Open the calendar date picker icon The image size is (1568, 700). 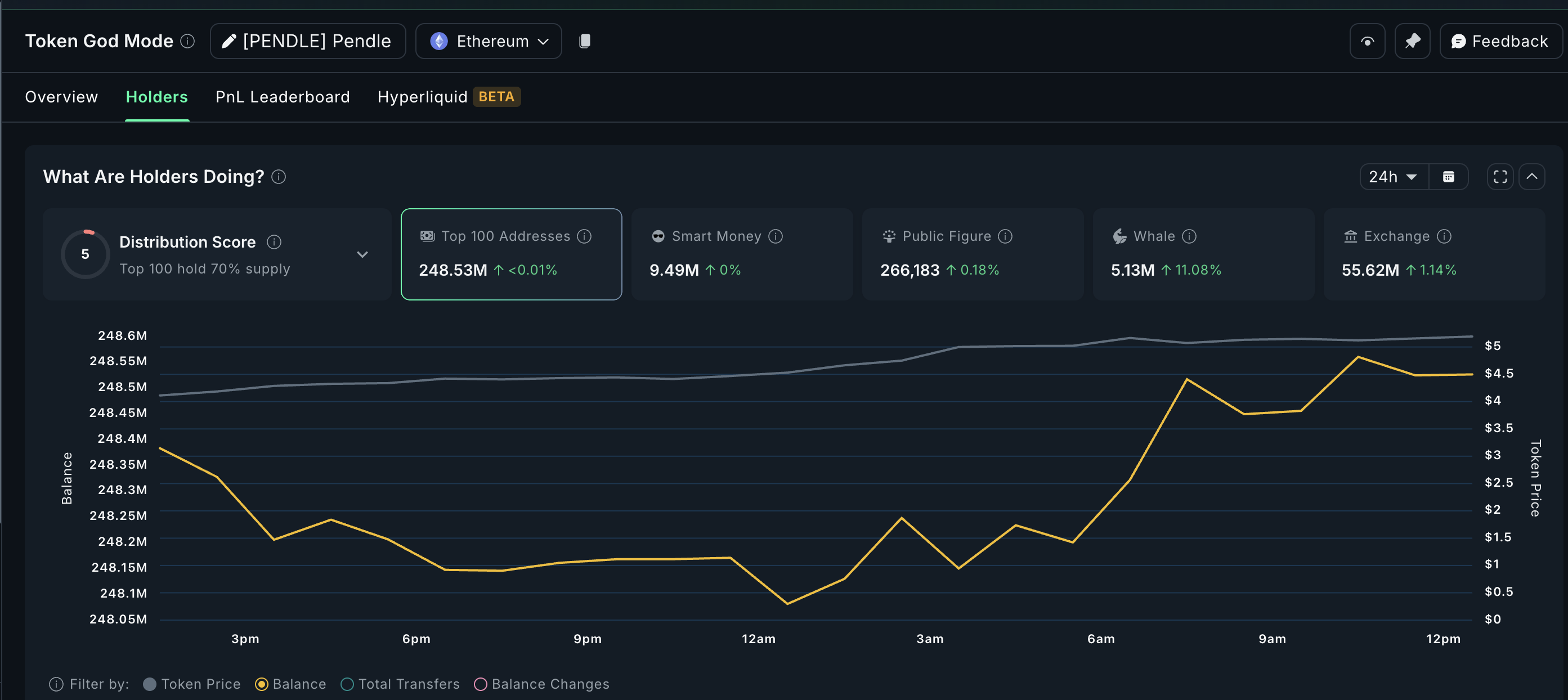click(x=1449, y=177)
